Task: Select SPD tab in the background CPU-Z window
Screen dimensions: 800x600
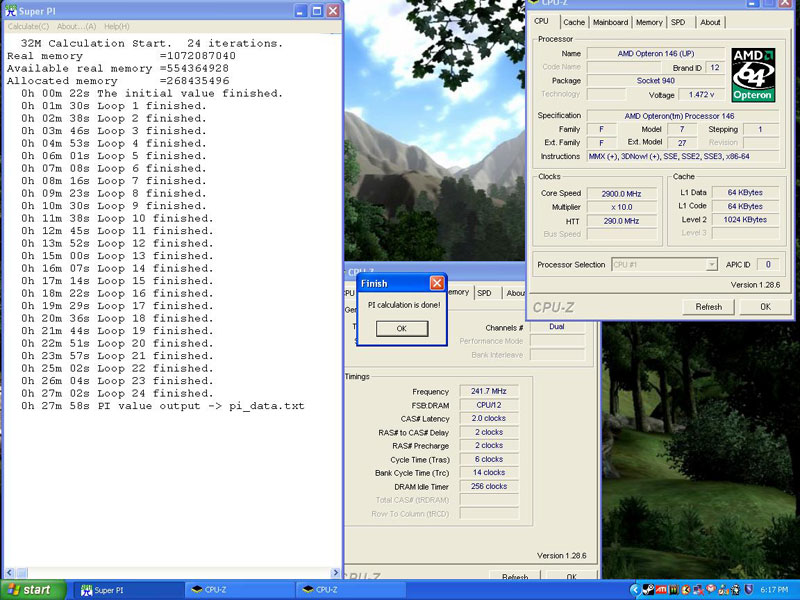Action: pyautogui.click(x=484, y=293)
